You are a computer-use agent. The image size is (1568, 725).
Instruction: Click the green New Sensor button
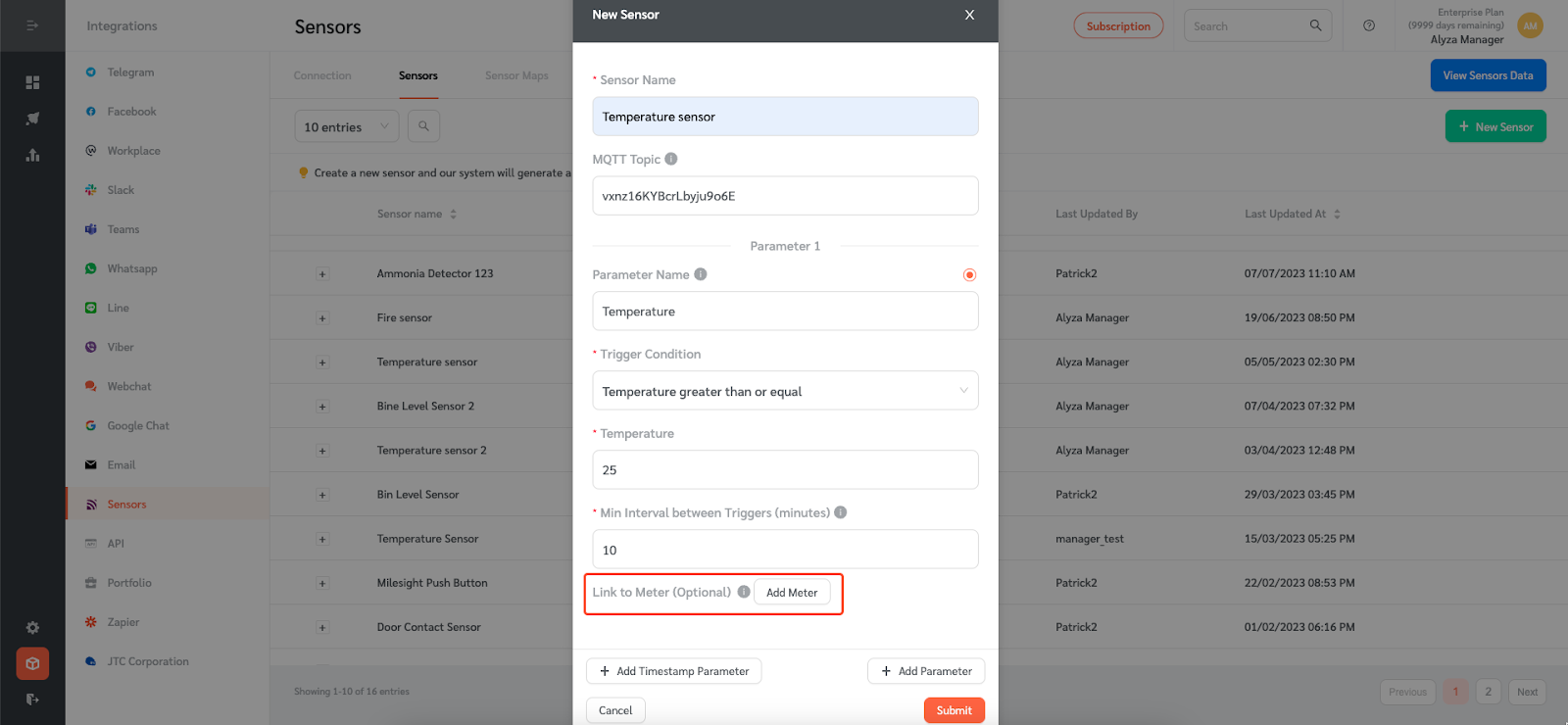click(x=1495, y=126)
